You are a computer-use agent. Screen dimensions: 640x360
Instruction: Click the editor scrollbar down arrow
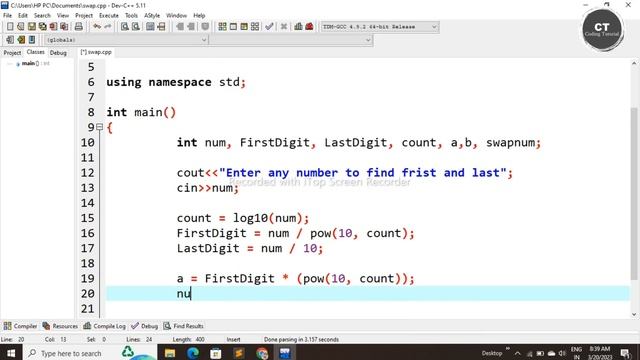point(634,314)
